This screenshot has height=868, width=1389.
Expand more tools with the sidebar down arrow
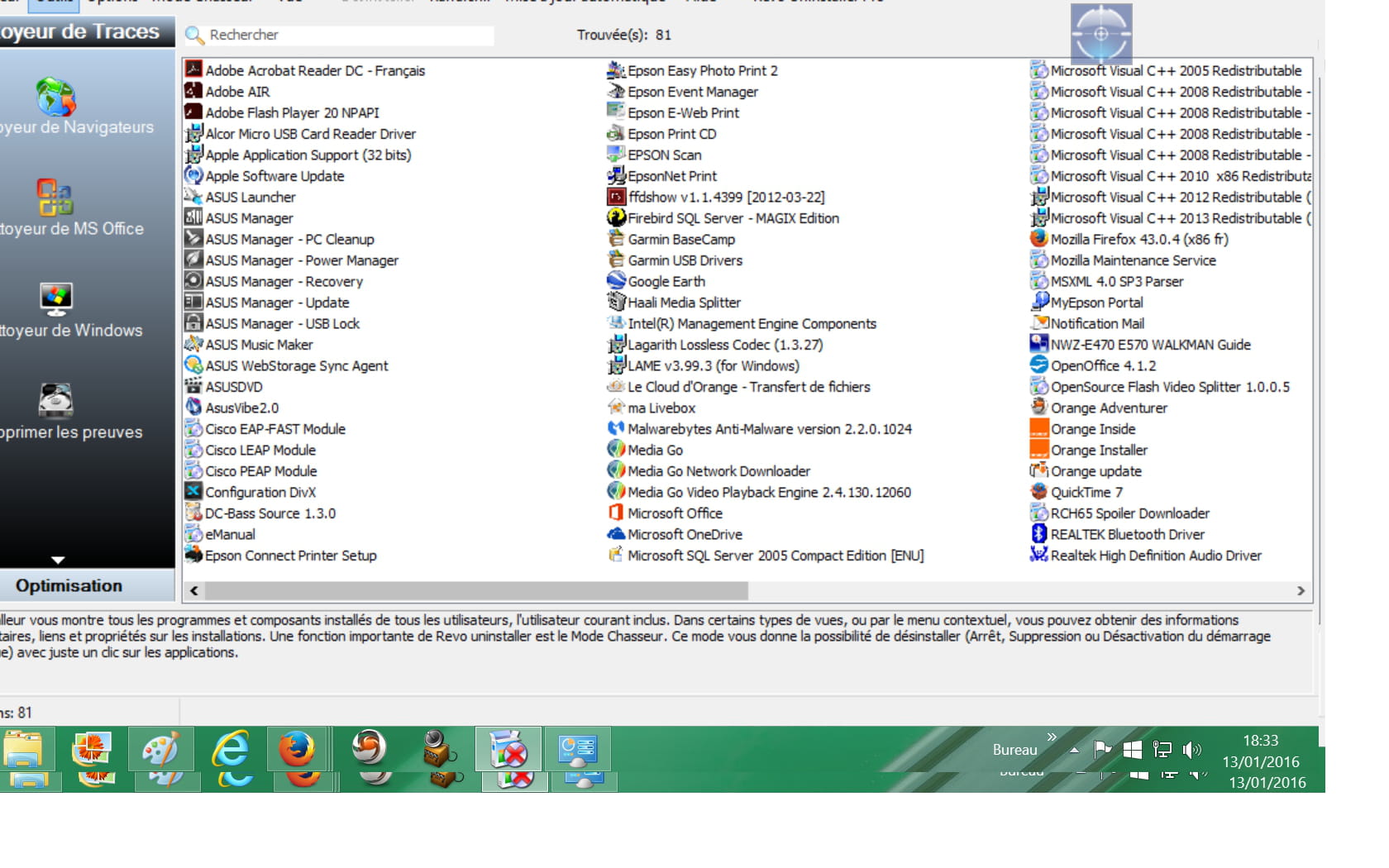(x=58, y=560)
